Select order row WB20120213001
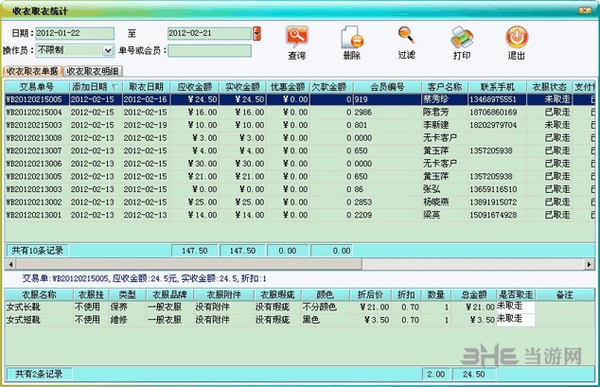This screenshot has height=387, width=600. (300, 215)
